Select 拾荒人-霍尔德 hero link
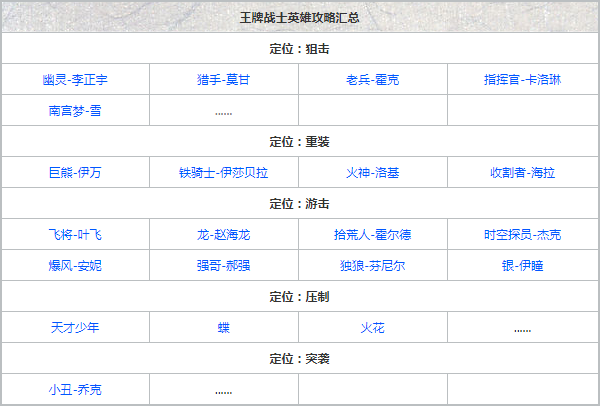 [x=372, y=235]
